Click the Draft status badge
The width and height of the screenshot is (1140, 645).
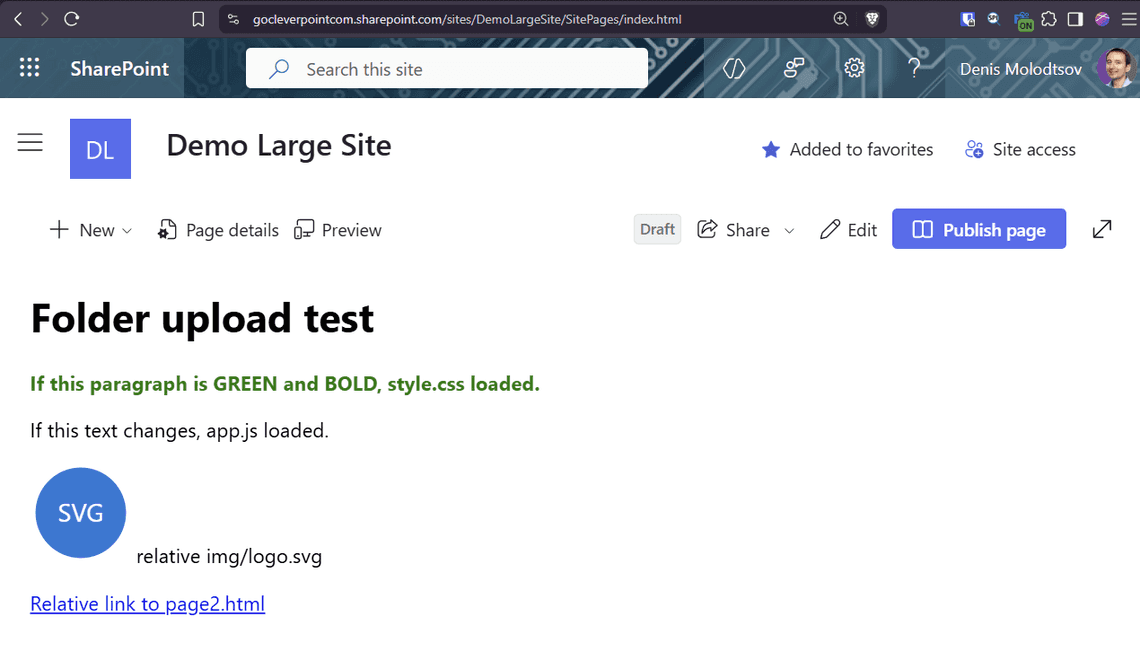[657, 229]
